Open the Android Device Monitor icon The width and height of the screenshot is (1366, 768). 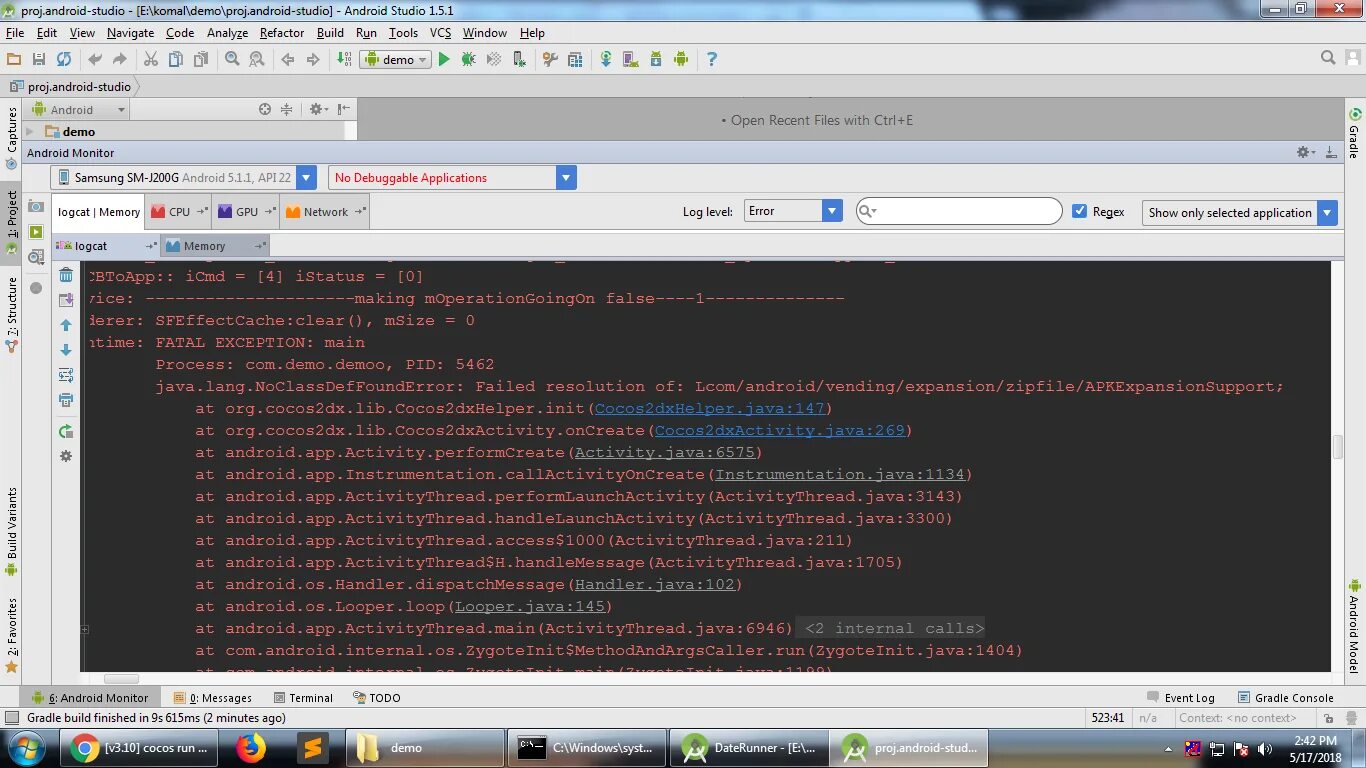coord(681,60)
